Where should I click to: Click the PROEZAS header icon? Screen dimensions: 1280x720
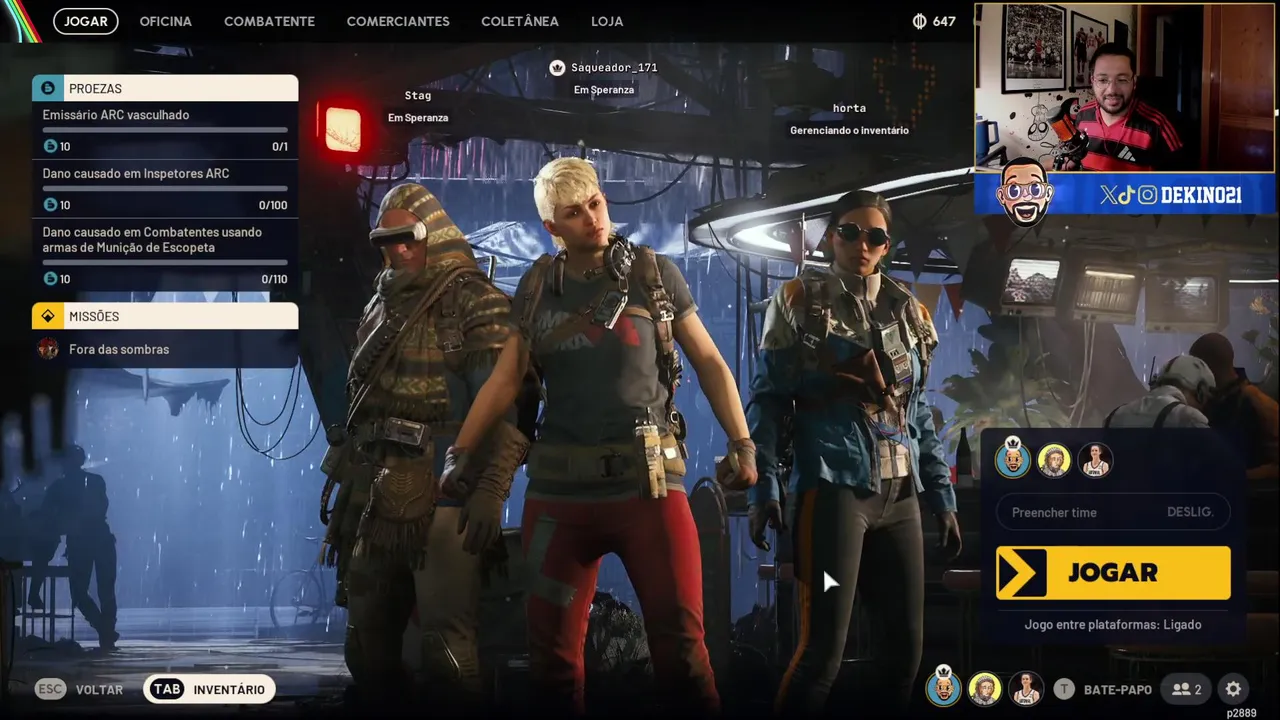pos(48,88)
